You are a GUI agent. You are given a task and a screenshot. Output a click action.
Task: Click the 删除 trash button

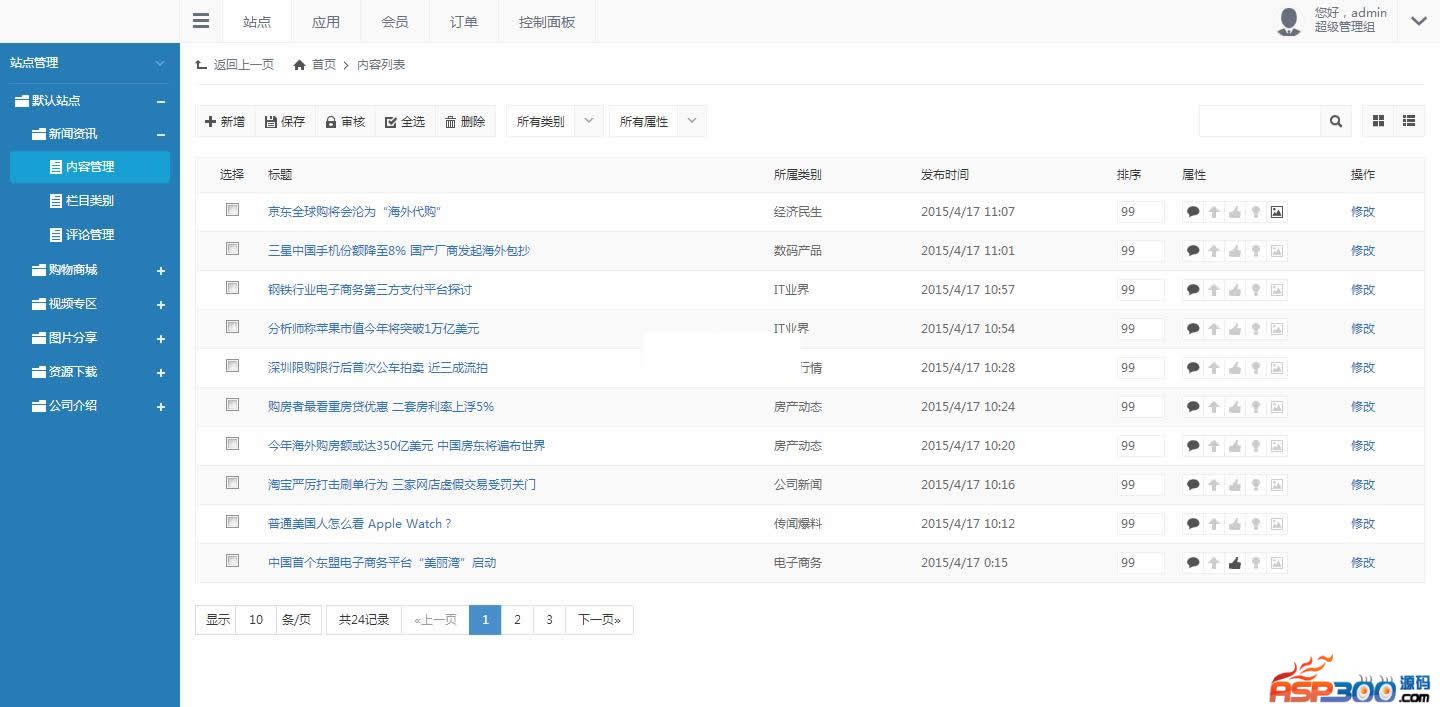tap(465, 122)
